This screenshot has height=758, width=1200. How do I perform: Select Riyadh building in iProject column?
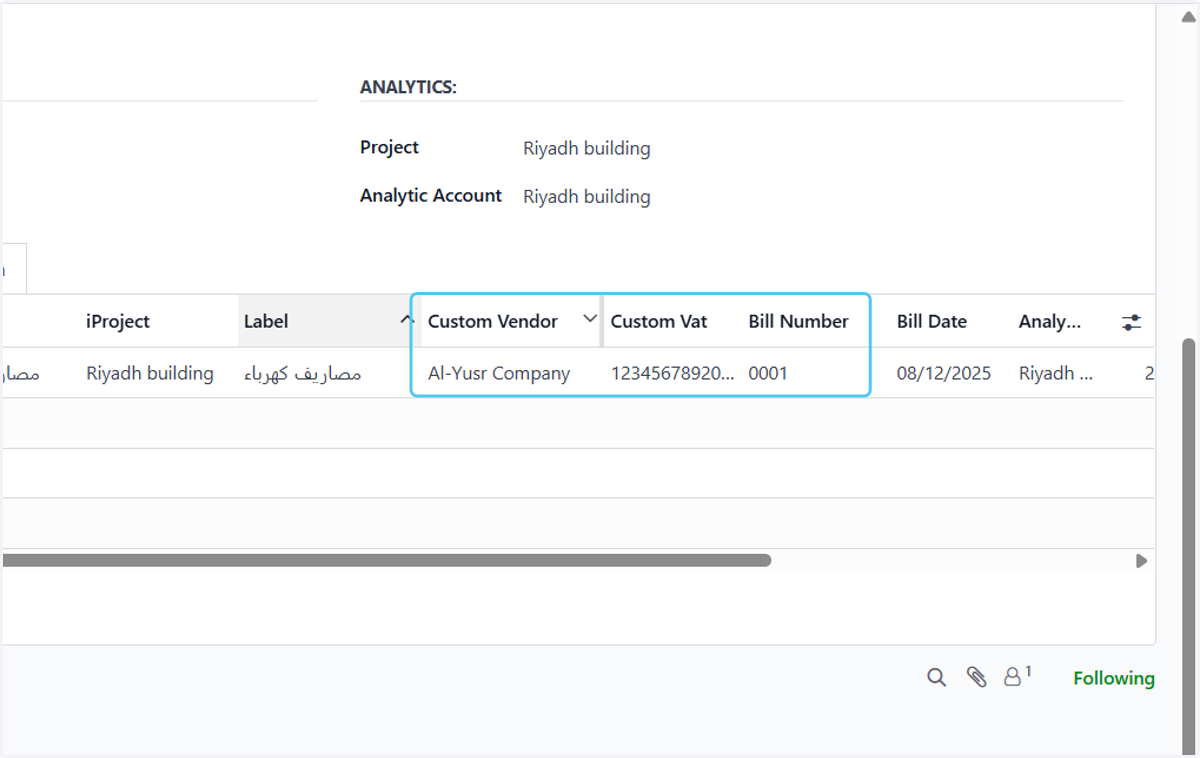pyautogui.click(x=150, y=373)
